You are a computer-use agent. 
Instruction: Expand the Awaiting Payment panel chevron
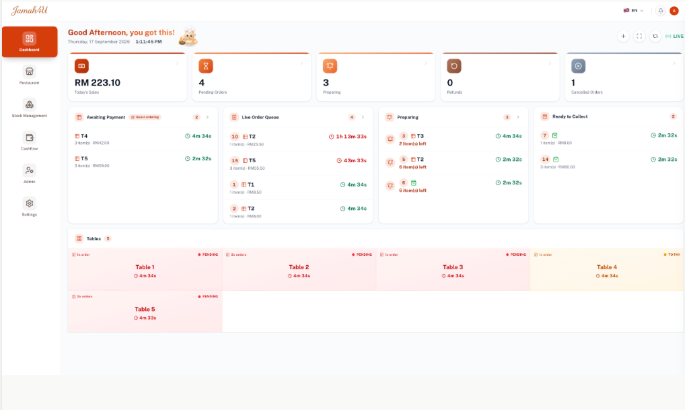coord(208,117)
